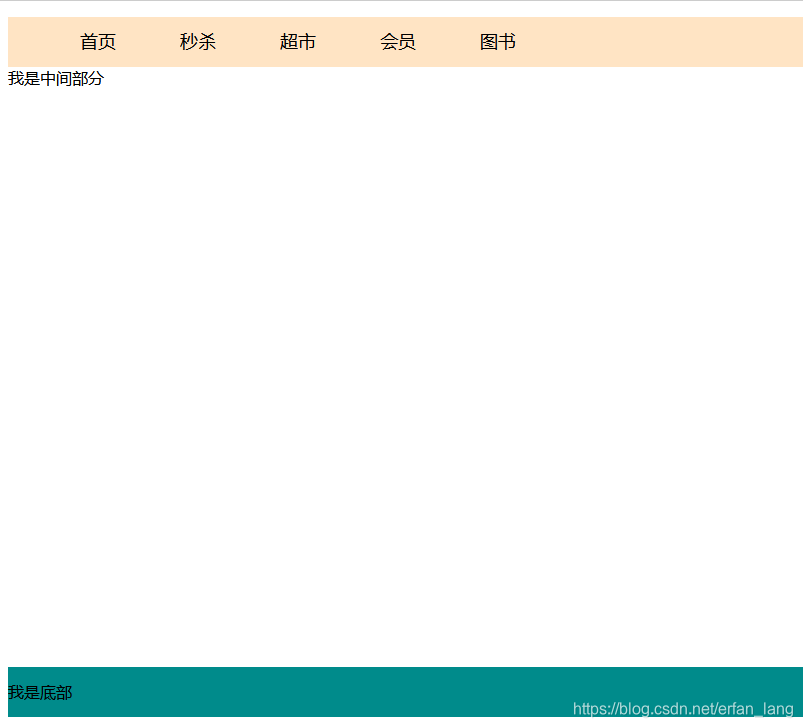Click the 会员 navigation link
This screenshot has height=728, width=803.
tap(397, 42)
